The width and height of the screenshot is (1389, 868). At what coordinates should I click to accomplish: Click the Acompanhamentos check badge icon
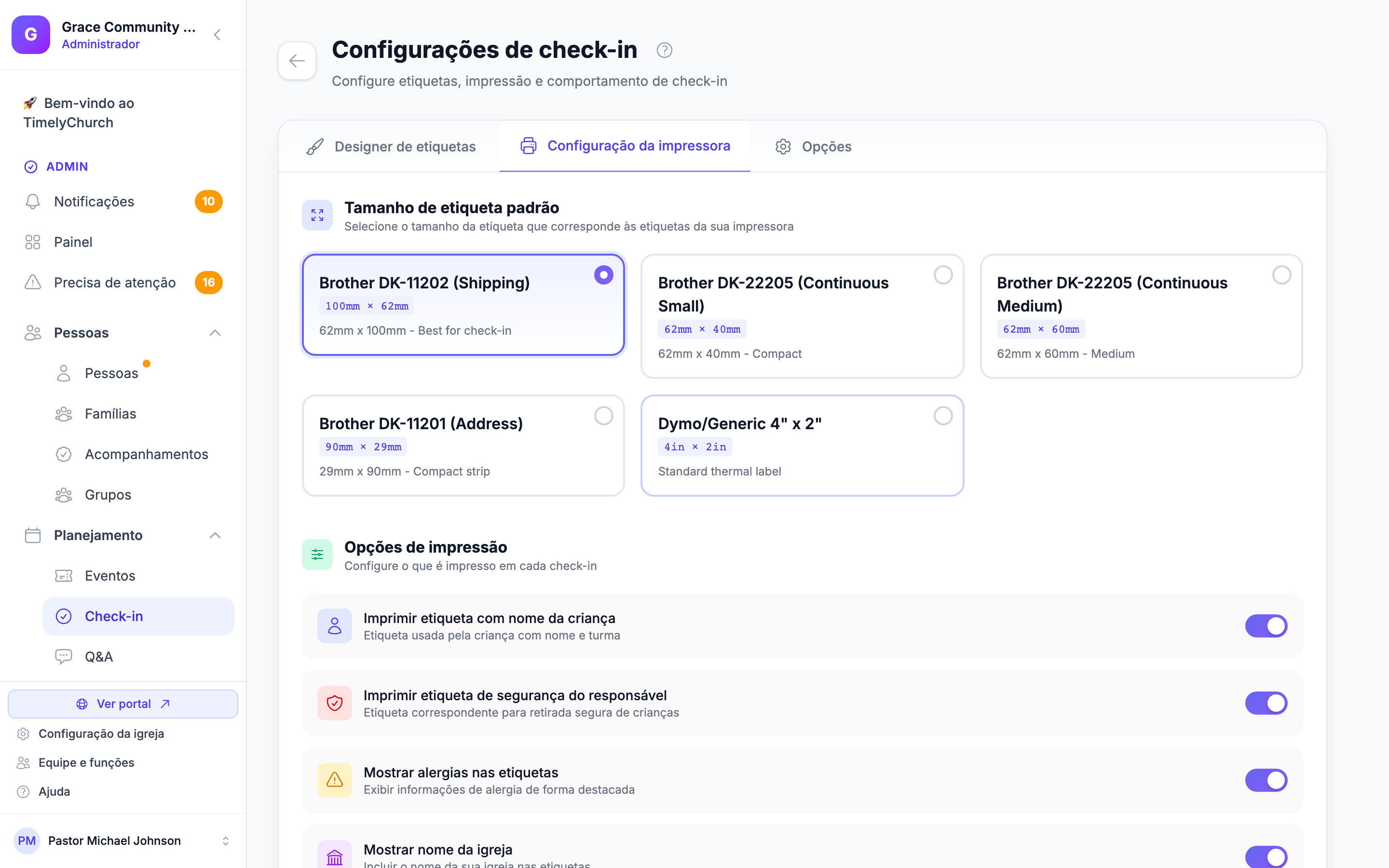tap(64, 454)
